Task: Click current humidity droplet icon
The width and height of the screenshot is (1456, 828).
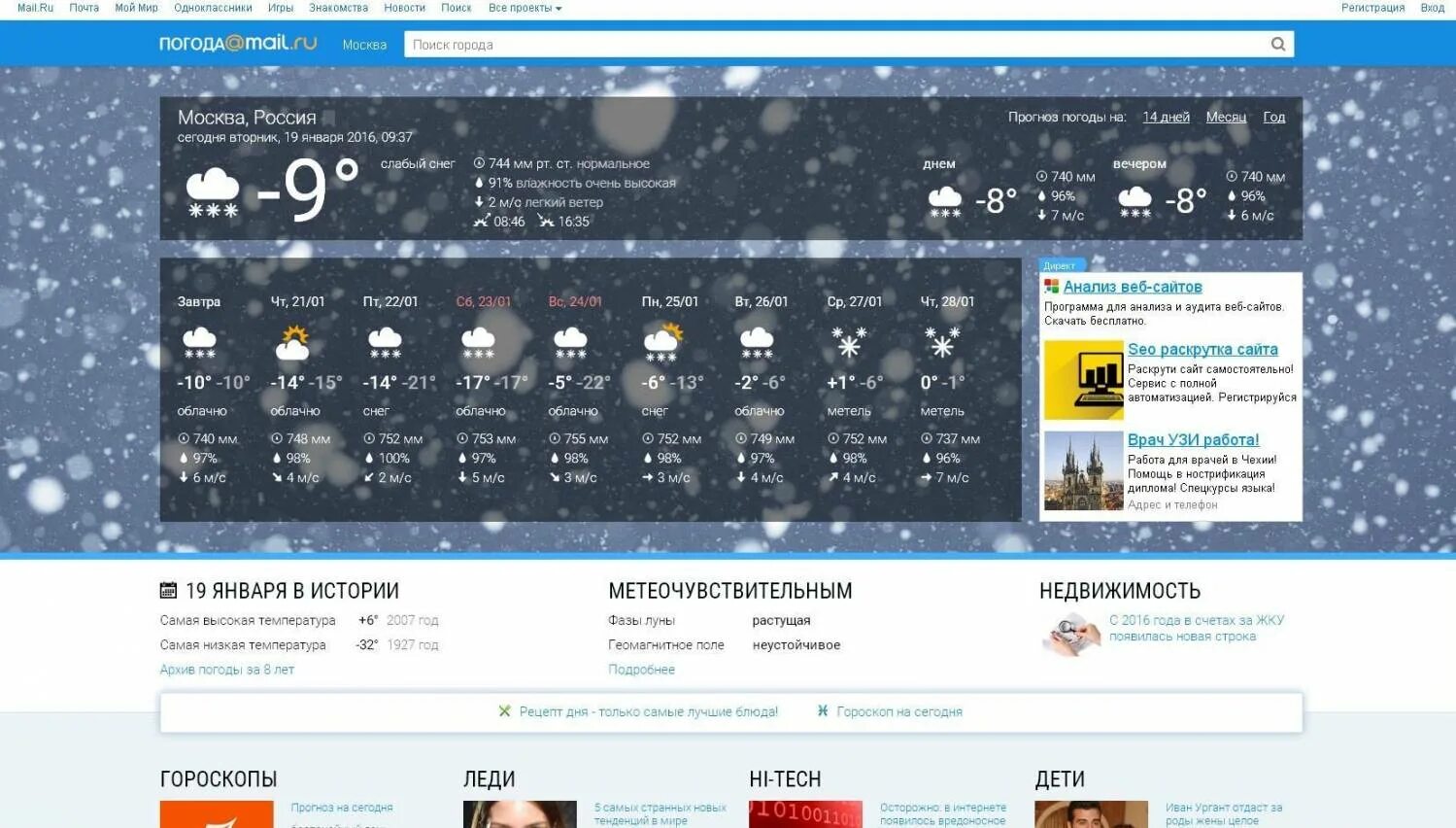Action: tap(479, 183)
